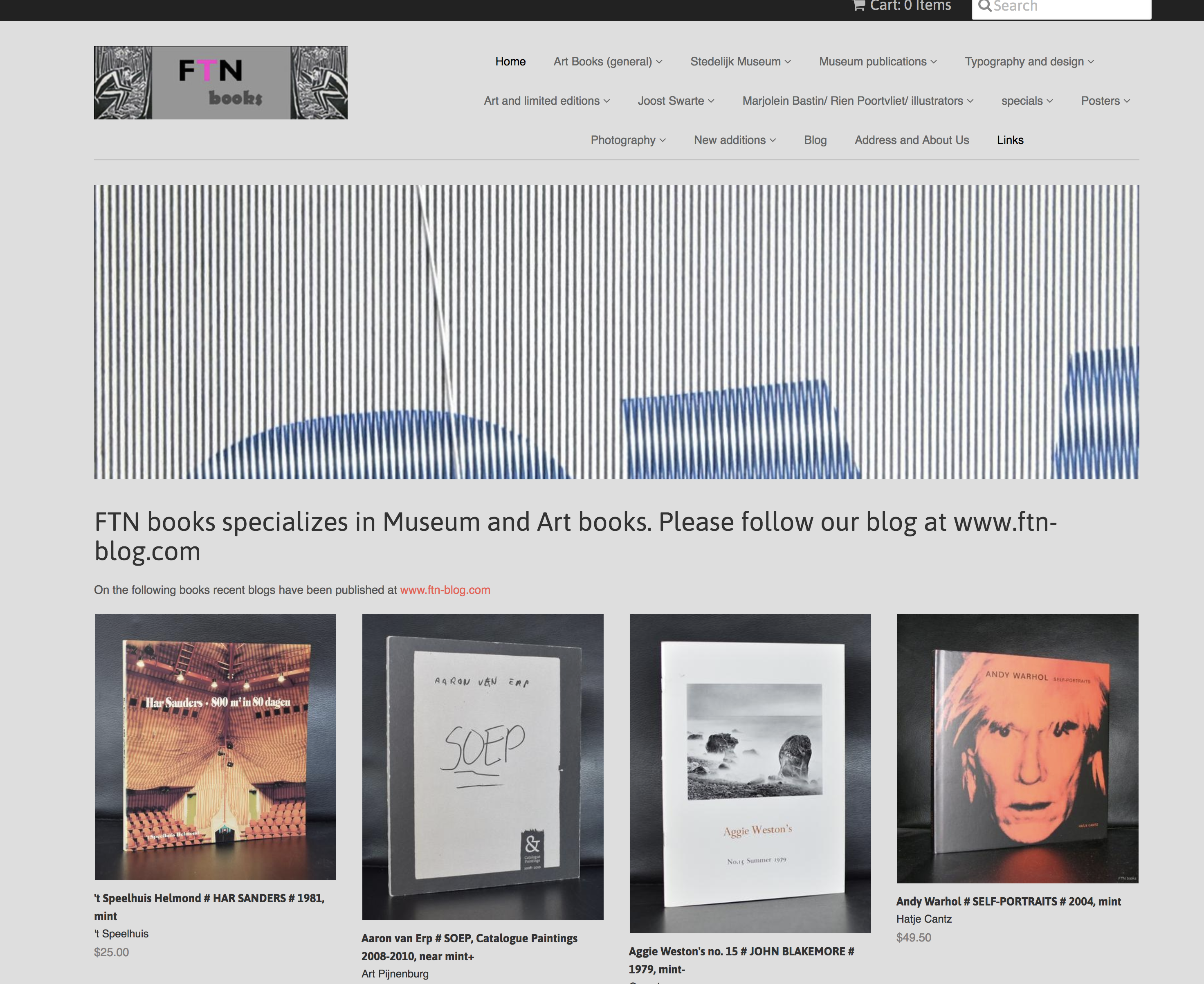
Task: Expand the Posters menu
Action: tap(1105, 101)
